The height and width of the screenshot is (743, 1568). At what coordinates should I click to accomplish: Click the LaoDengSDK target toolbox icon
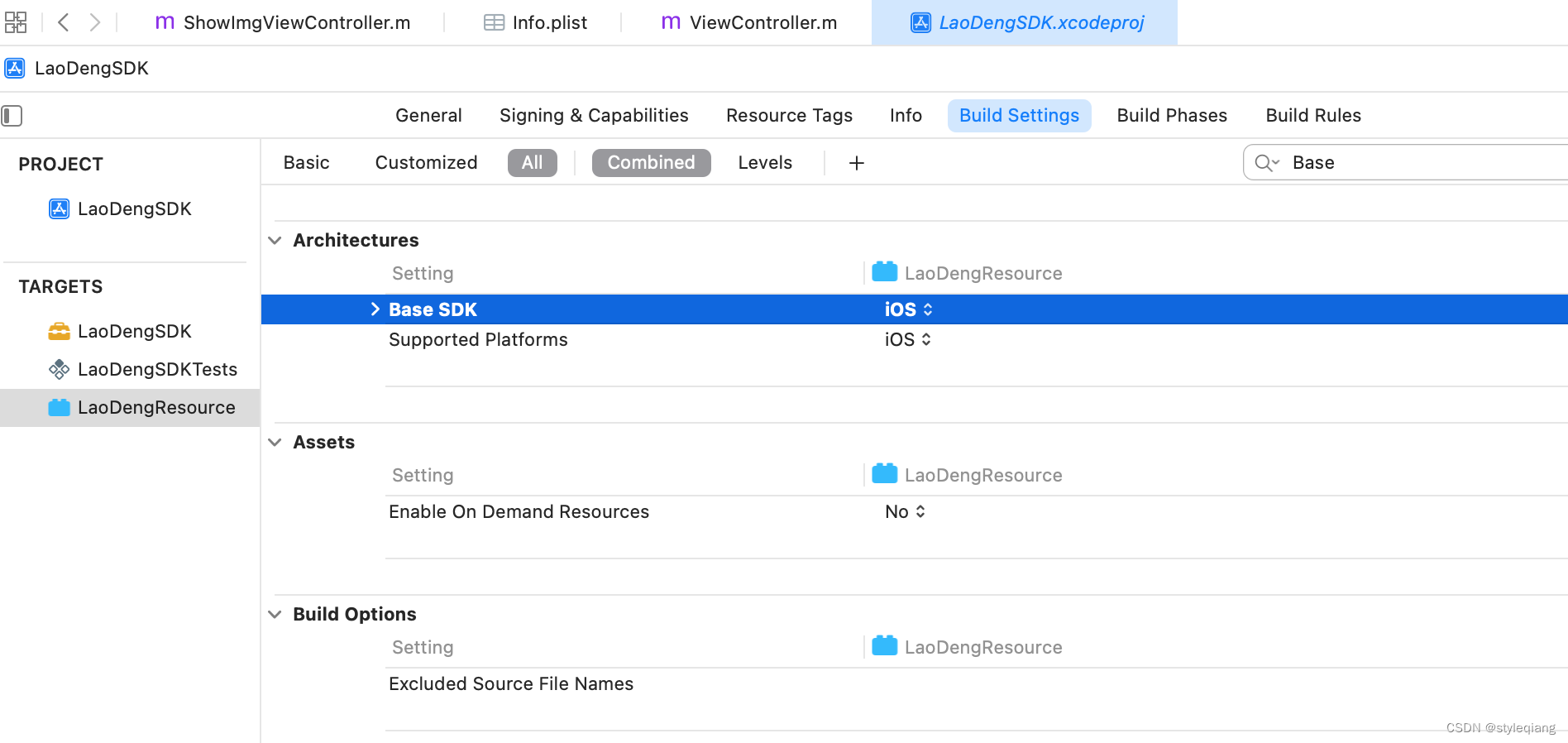[60, 331]
